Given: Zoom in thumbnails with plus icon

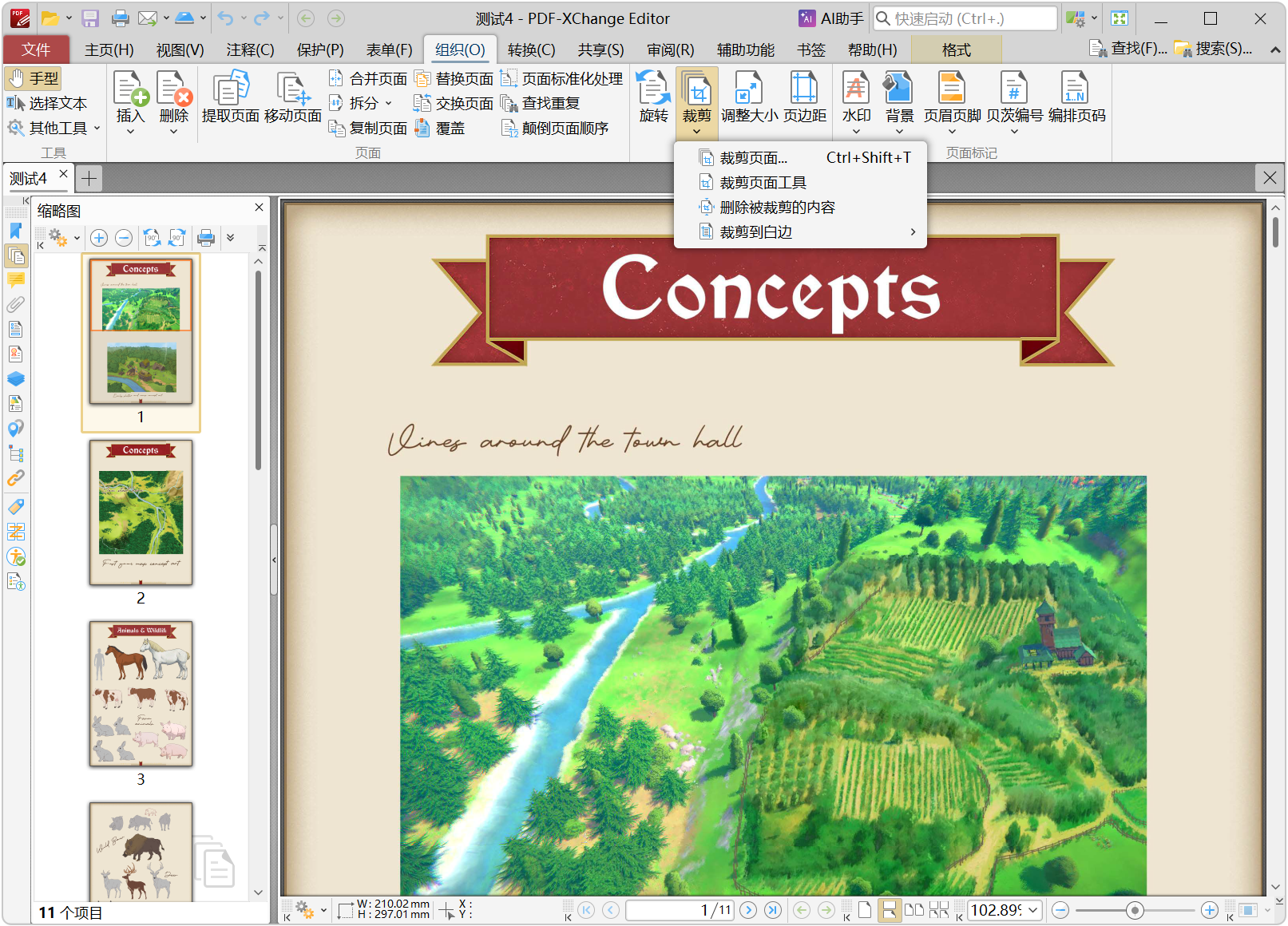Looking at the screenshot, I should [99, 238].
